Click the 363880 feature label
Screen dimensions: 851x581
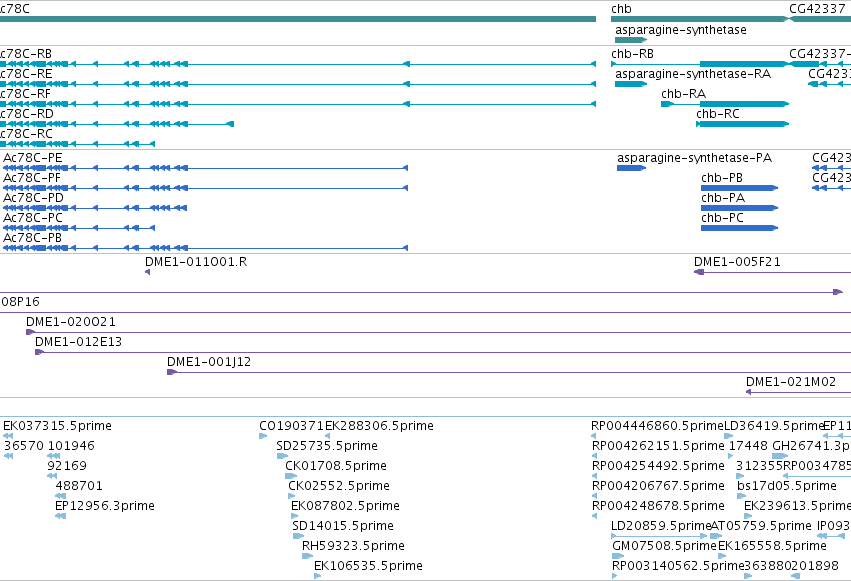coord(767,566)
